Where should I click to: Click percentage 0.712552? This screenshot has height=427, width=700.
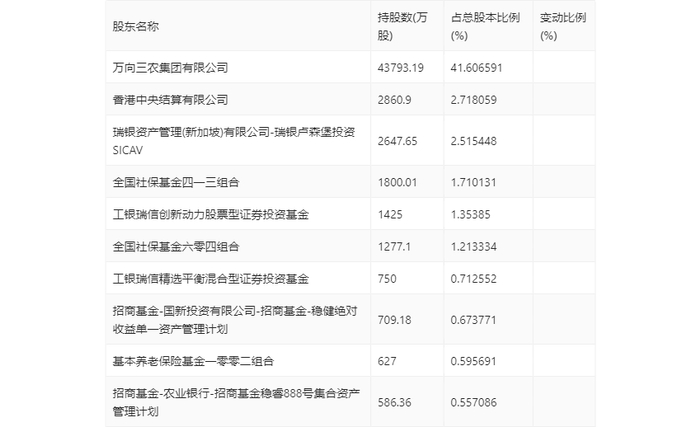coord(474,279)
